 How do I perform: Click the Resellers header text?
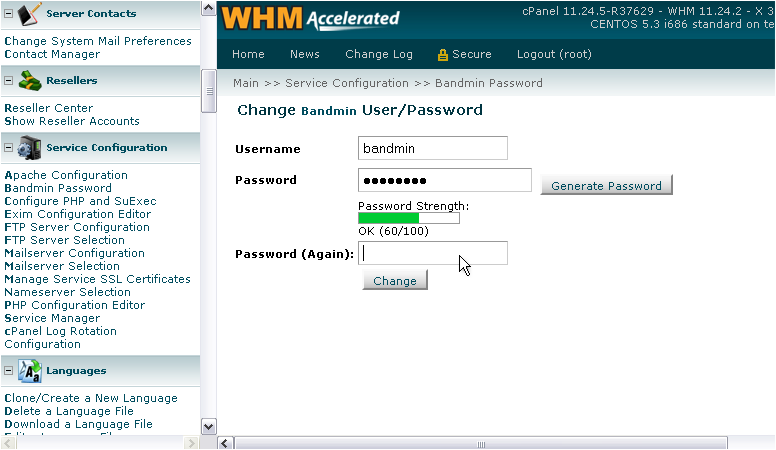[x=72, y=80]
